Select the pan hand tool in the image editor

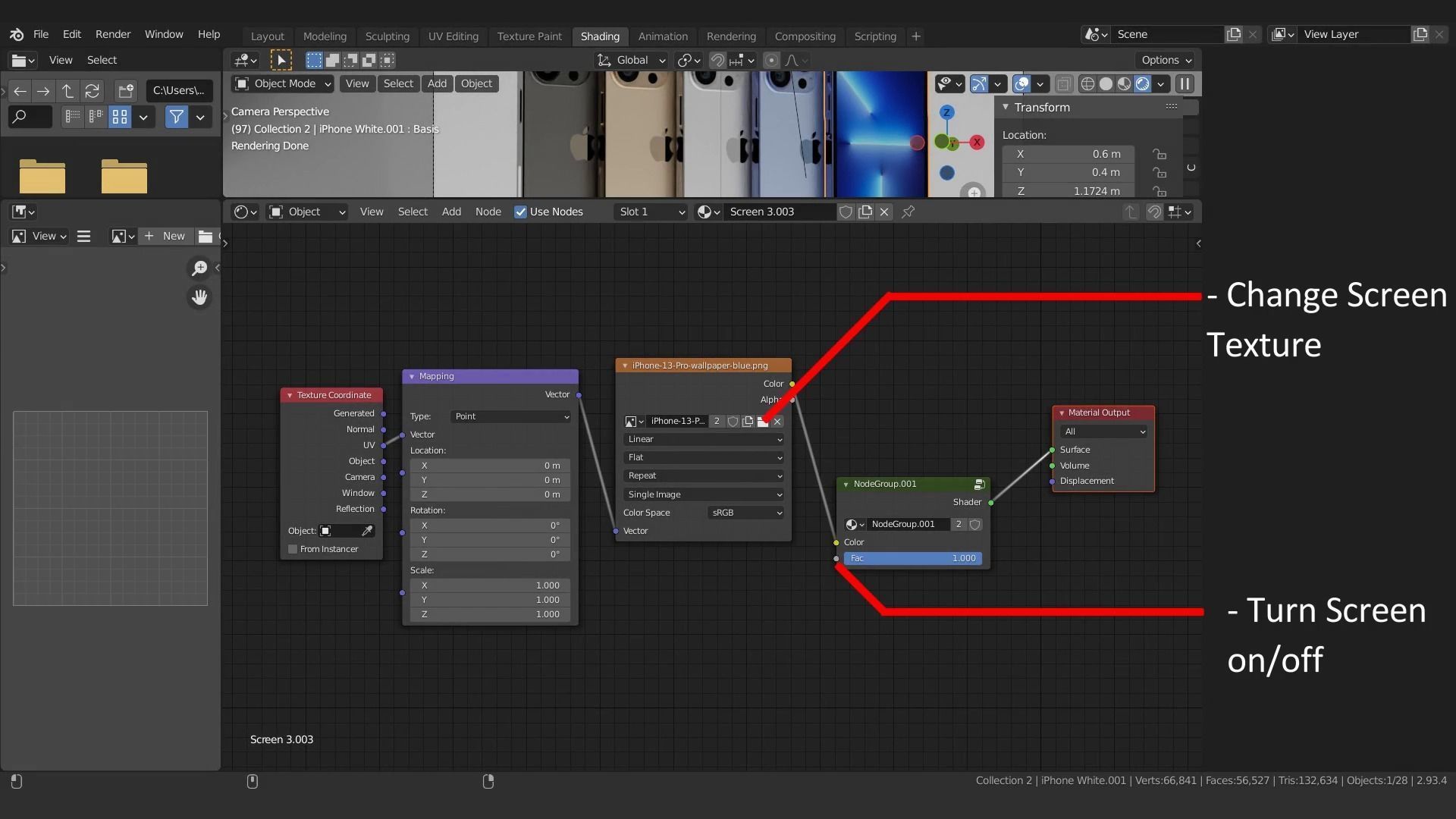click(199, 297)
